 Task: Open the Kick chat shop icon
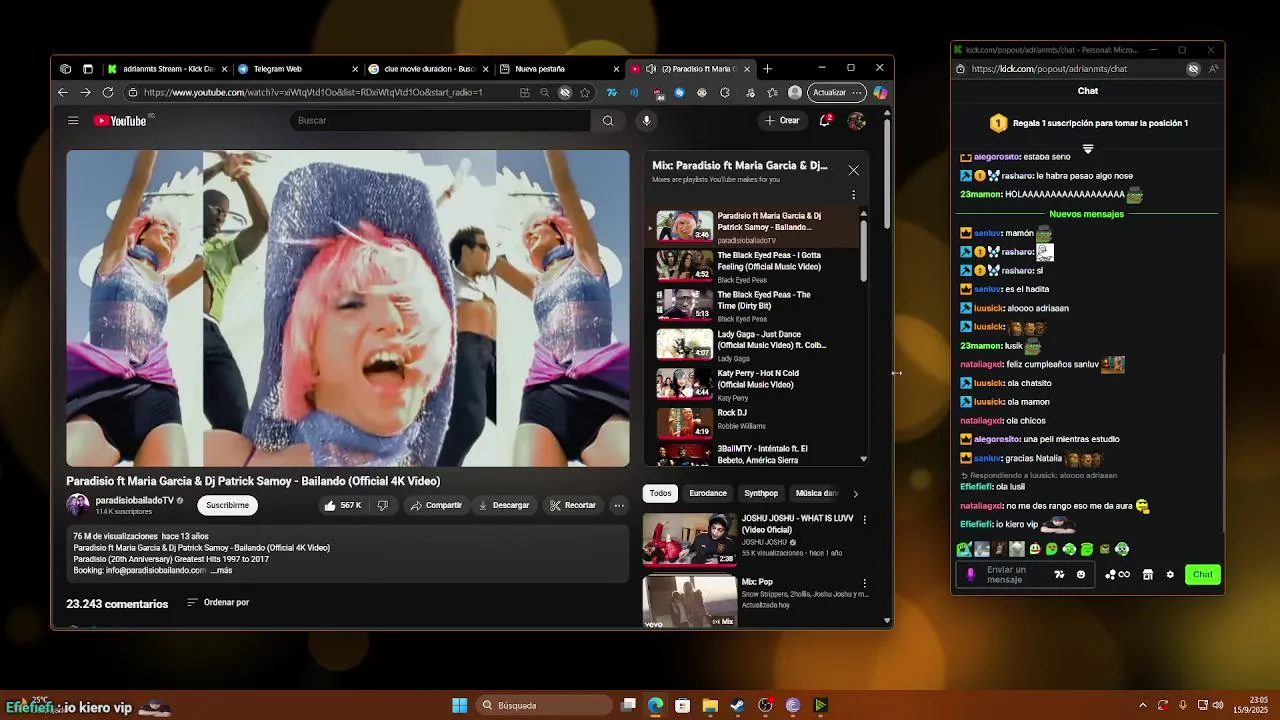pos(1148,575)
